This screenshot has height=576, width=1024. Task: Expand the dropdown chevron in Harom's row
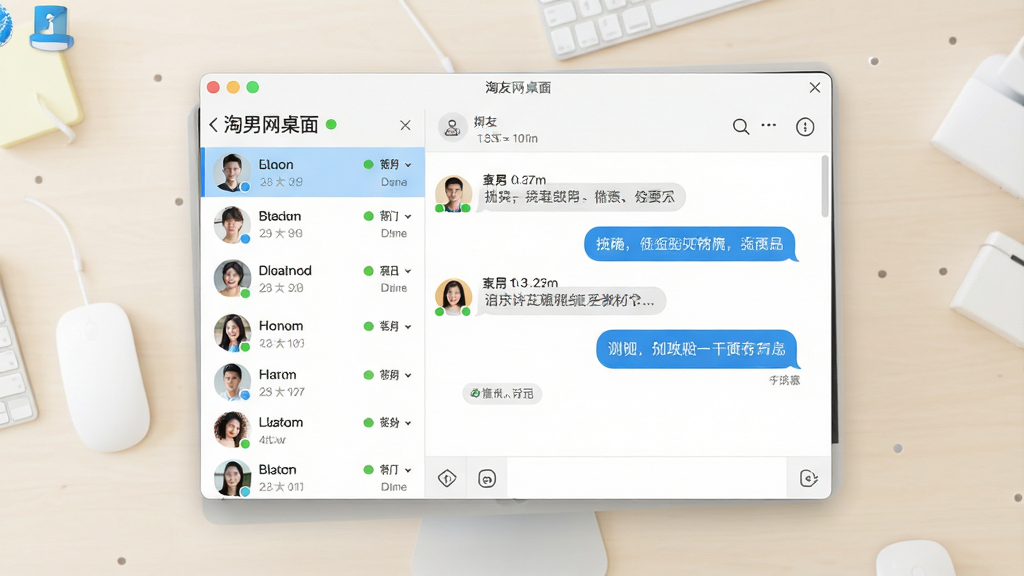(408, 376)
